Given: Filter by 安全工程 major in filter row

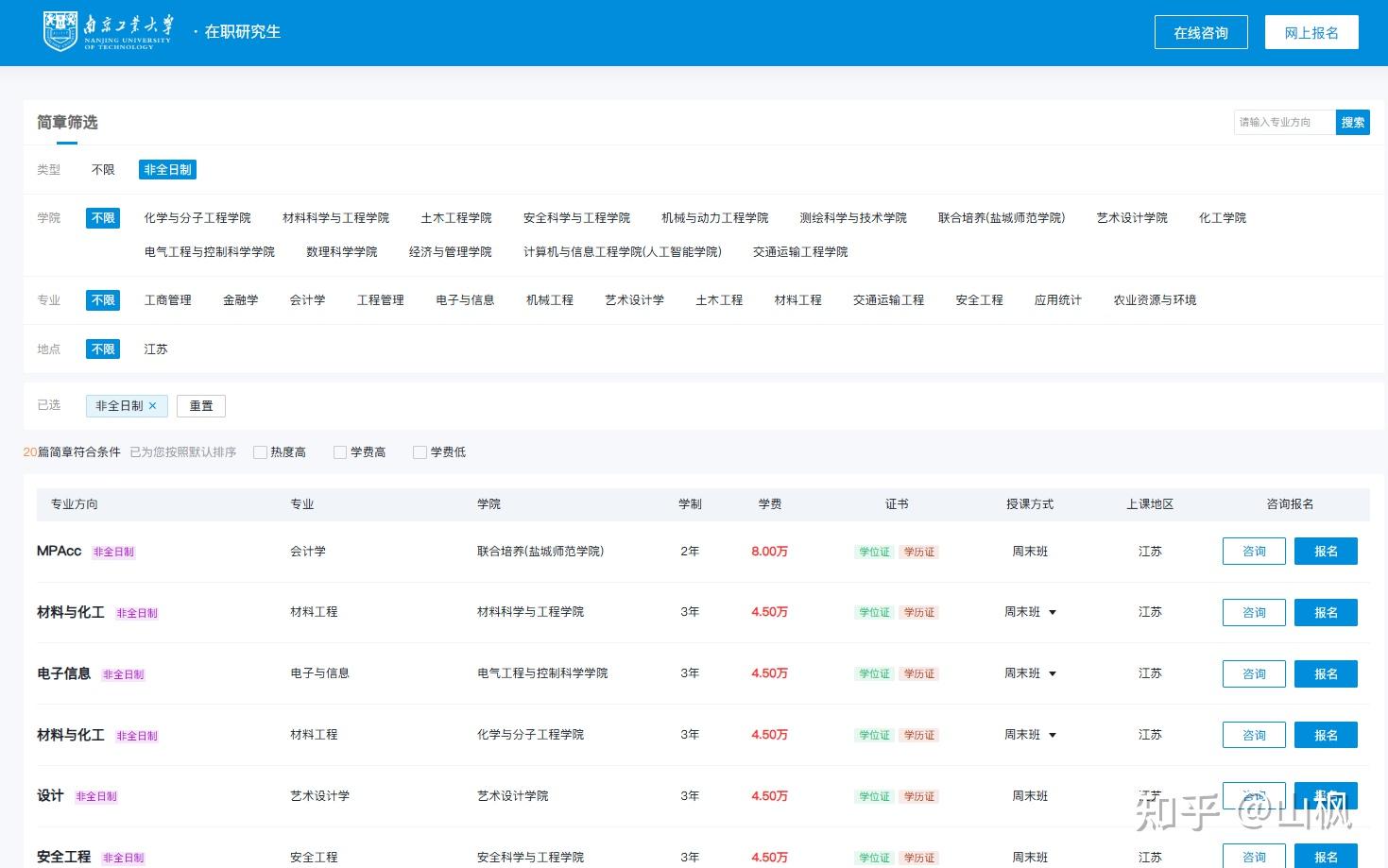Looking at the screenshot, I should coord(980,300).
